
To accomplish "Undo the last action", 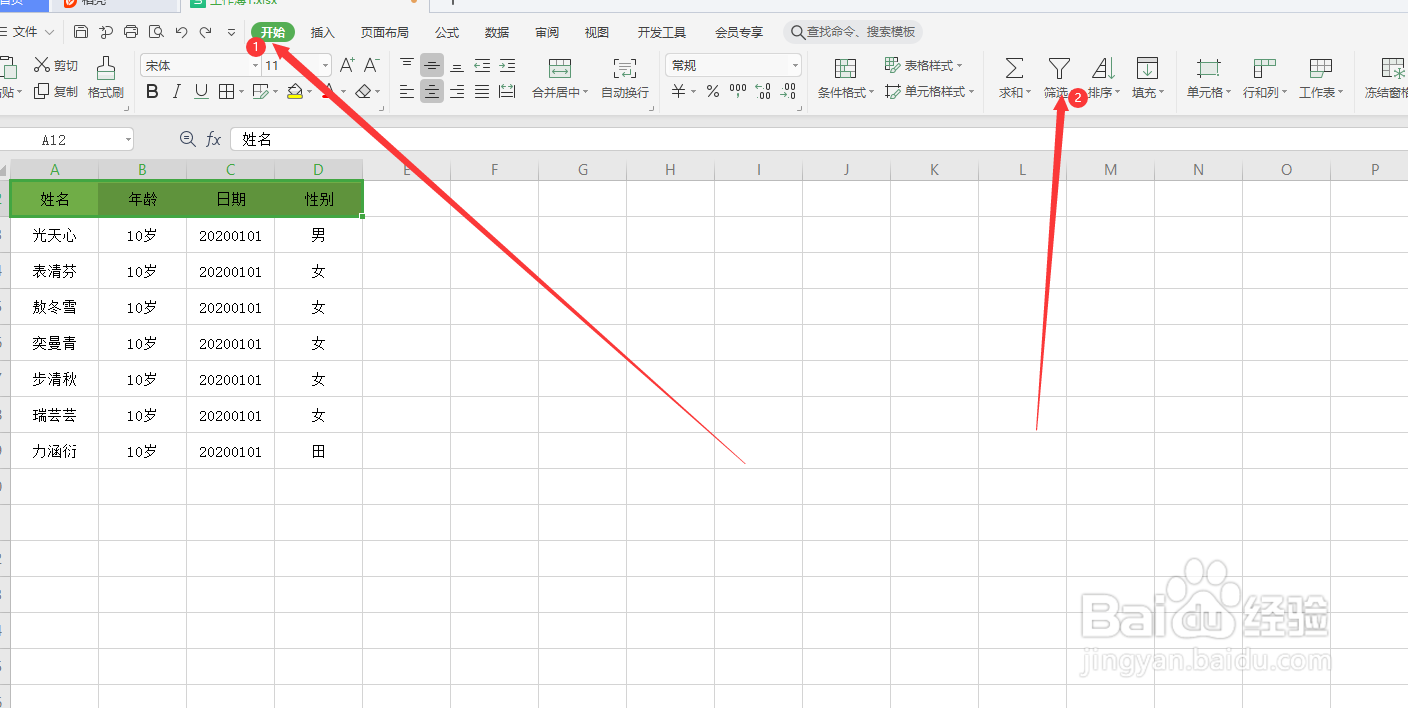I will [x=181, y=32].
